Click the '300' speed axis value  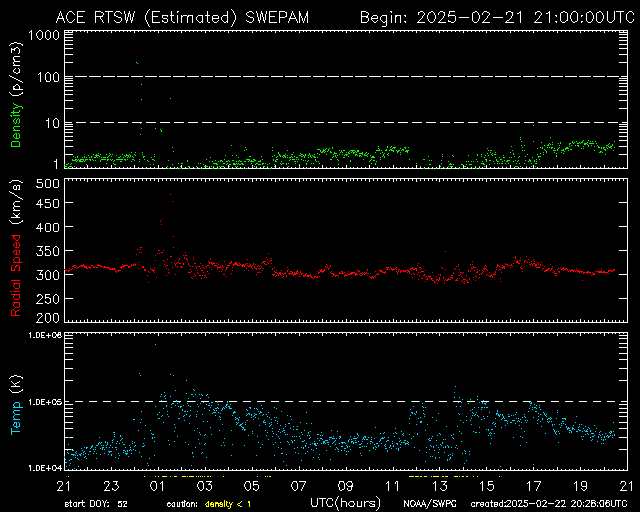[47, 274]
